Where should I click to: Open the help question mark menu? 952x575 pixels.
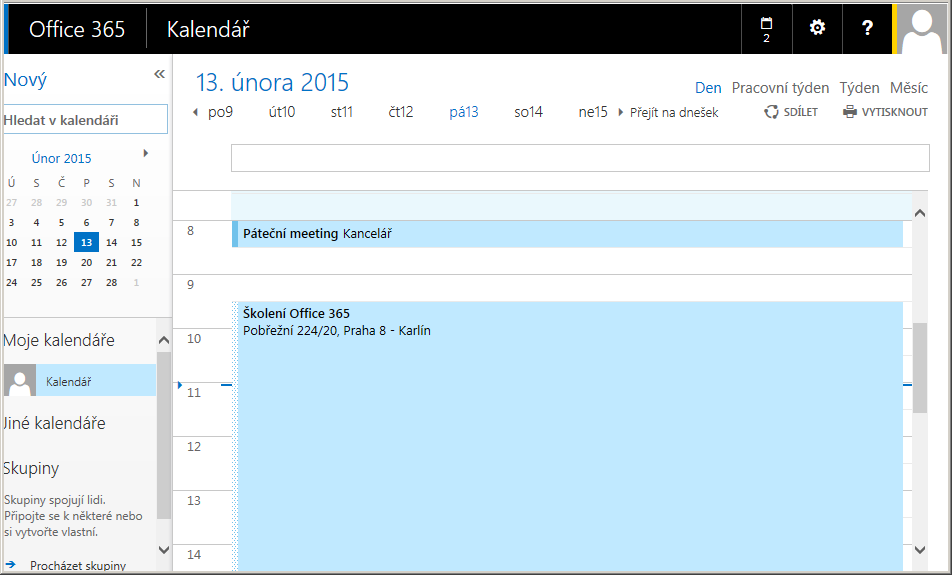click(867, 28)
